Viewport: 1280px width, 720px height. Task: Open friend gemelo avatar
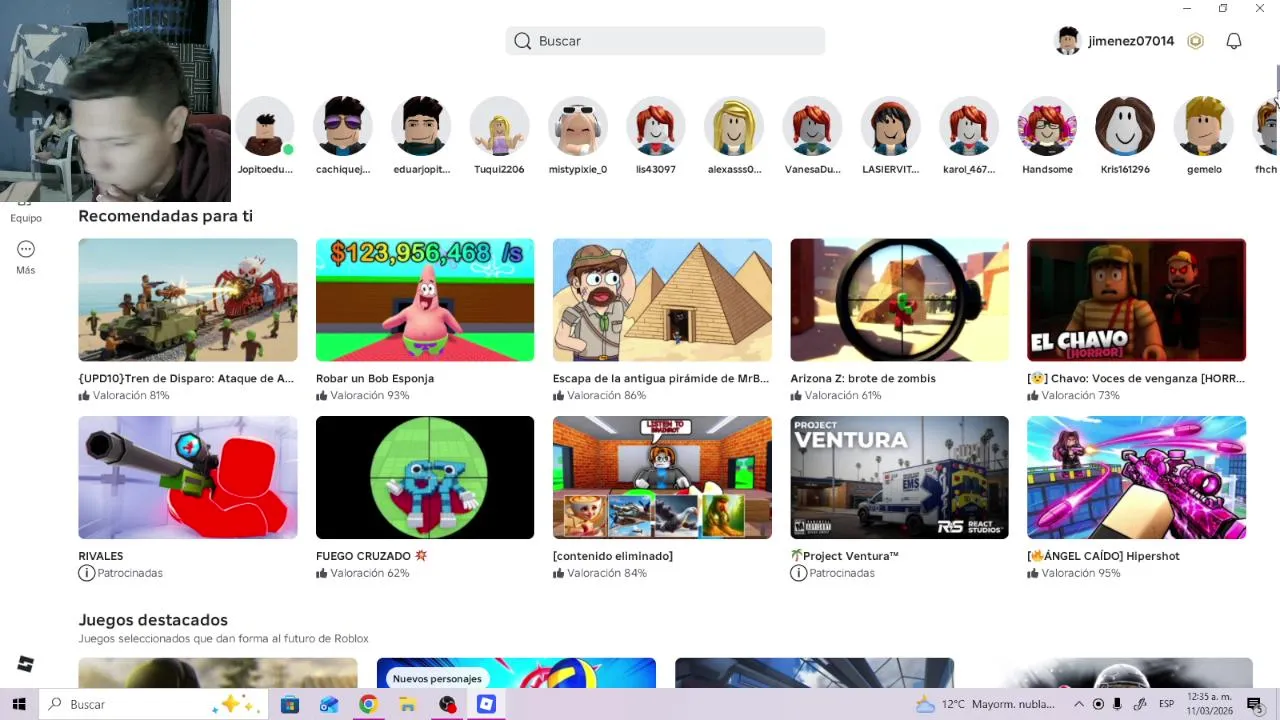coord(1204,126)
